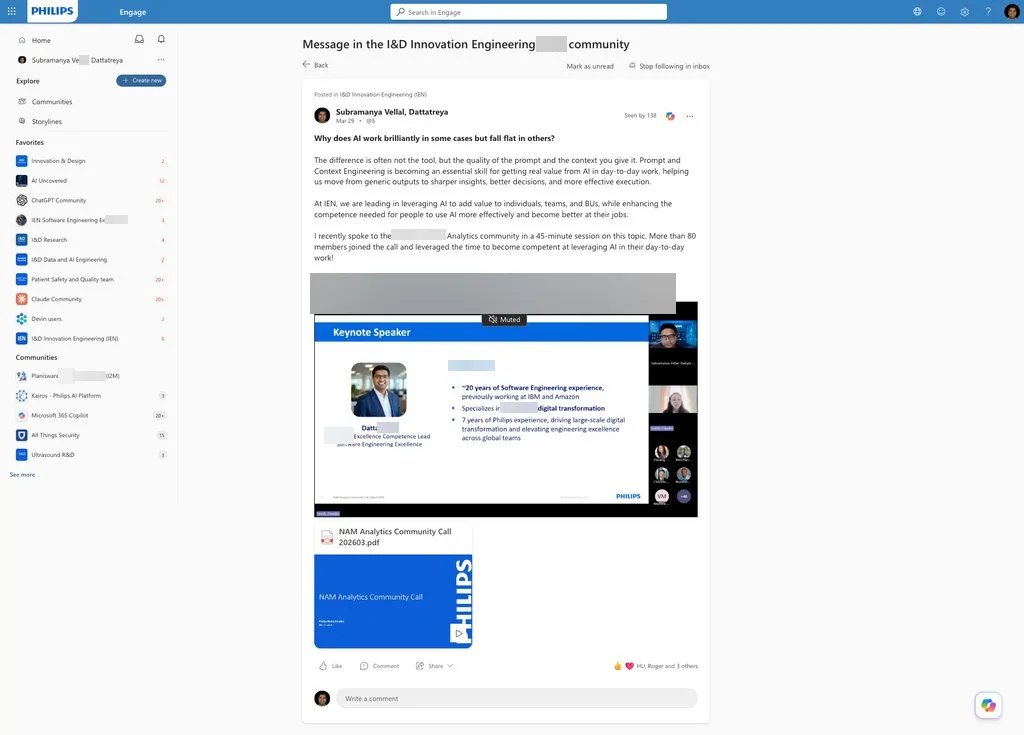Like the post
This screenshot has height=735, width=1024.
point(330,666)
